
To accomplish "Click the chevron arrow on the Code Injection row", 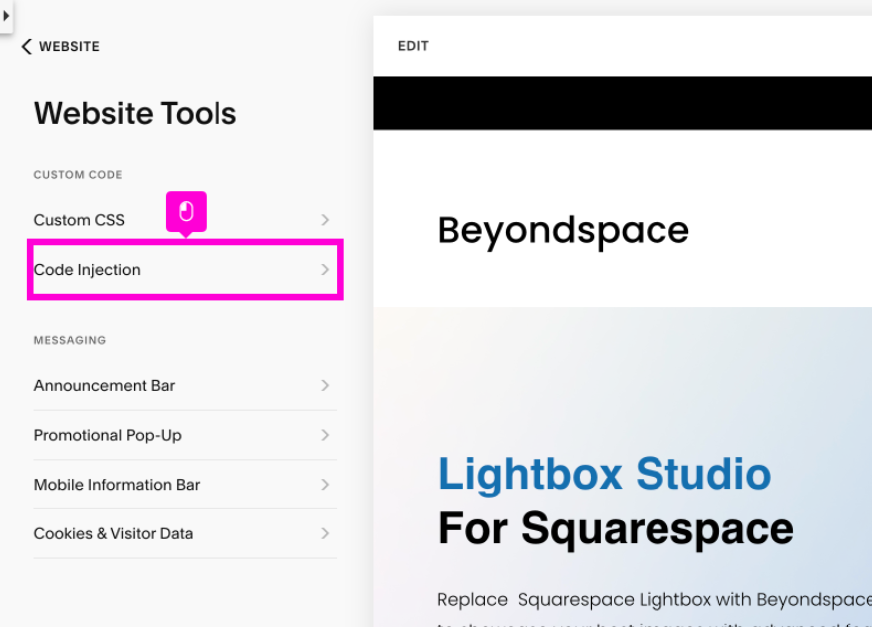I will tap(325, 270).
